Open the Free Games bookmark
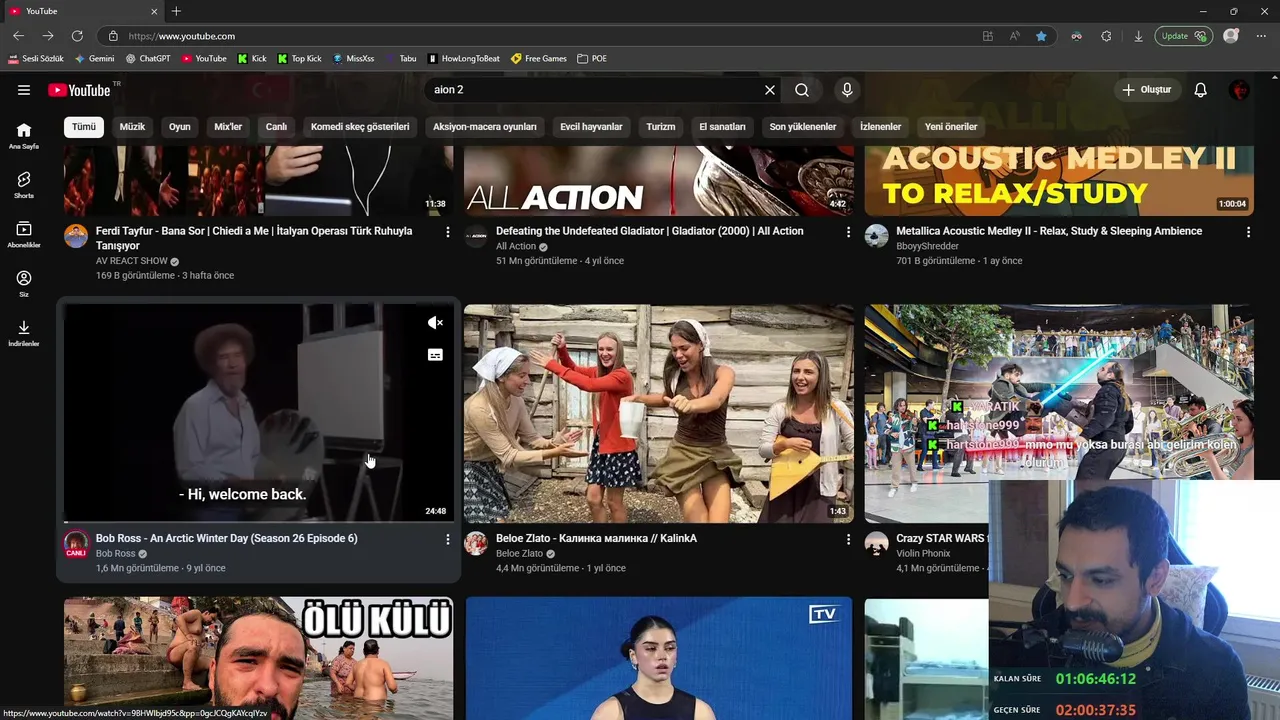The image size is (1280, 720). click(538, 59)
